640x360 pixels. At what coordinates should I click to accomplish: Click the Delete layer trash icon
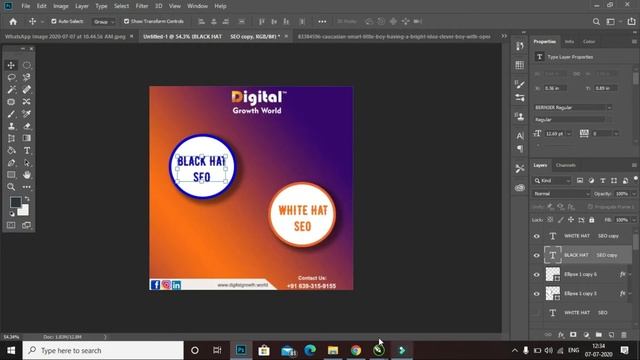pyautogui.click(x=624, y=335)
